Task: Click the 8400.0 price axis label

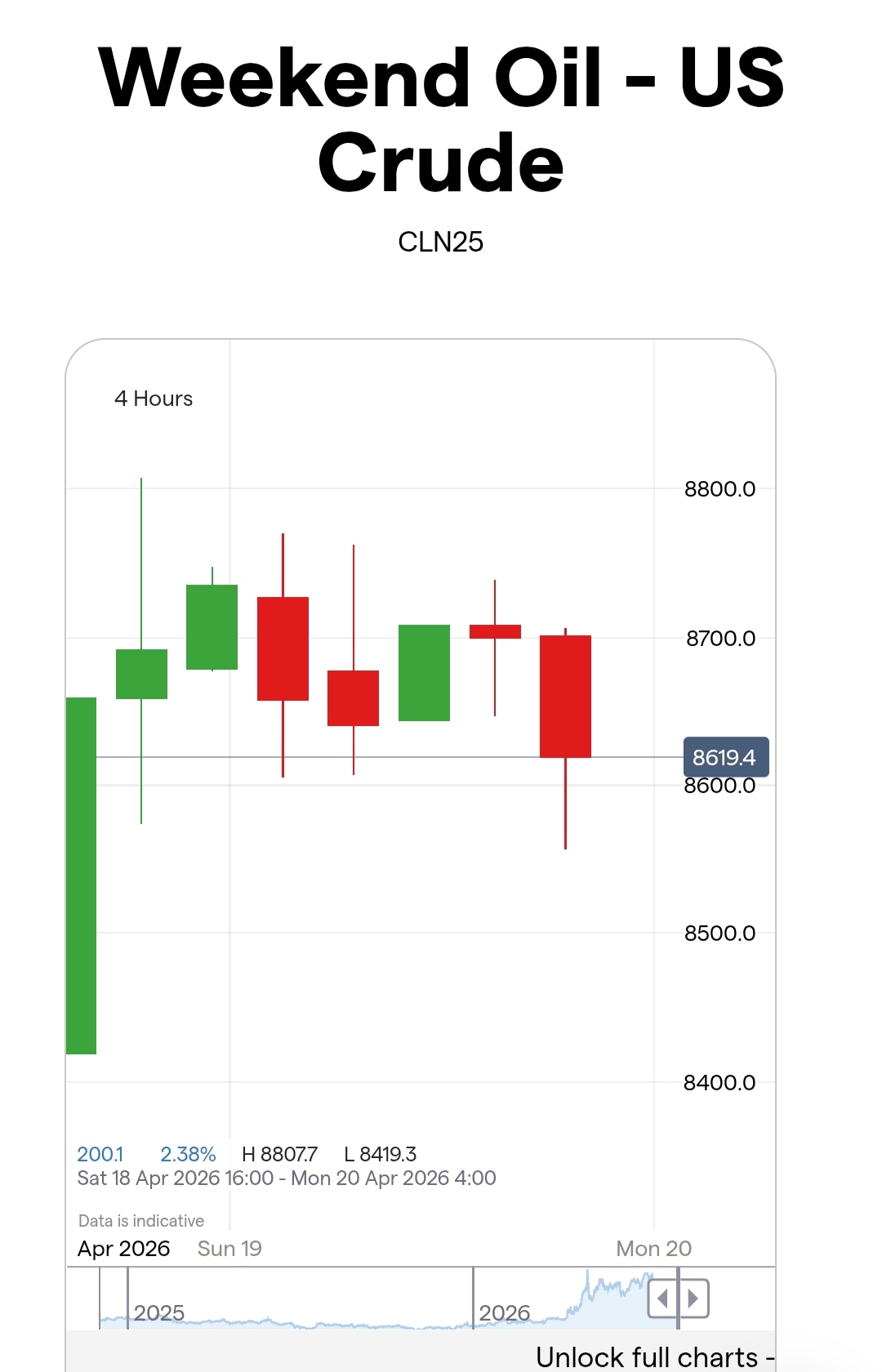Action: click(x=719, y=1082)
